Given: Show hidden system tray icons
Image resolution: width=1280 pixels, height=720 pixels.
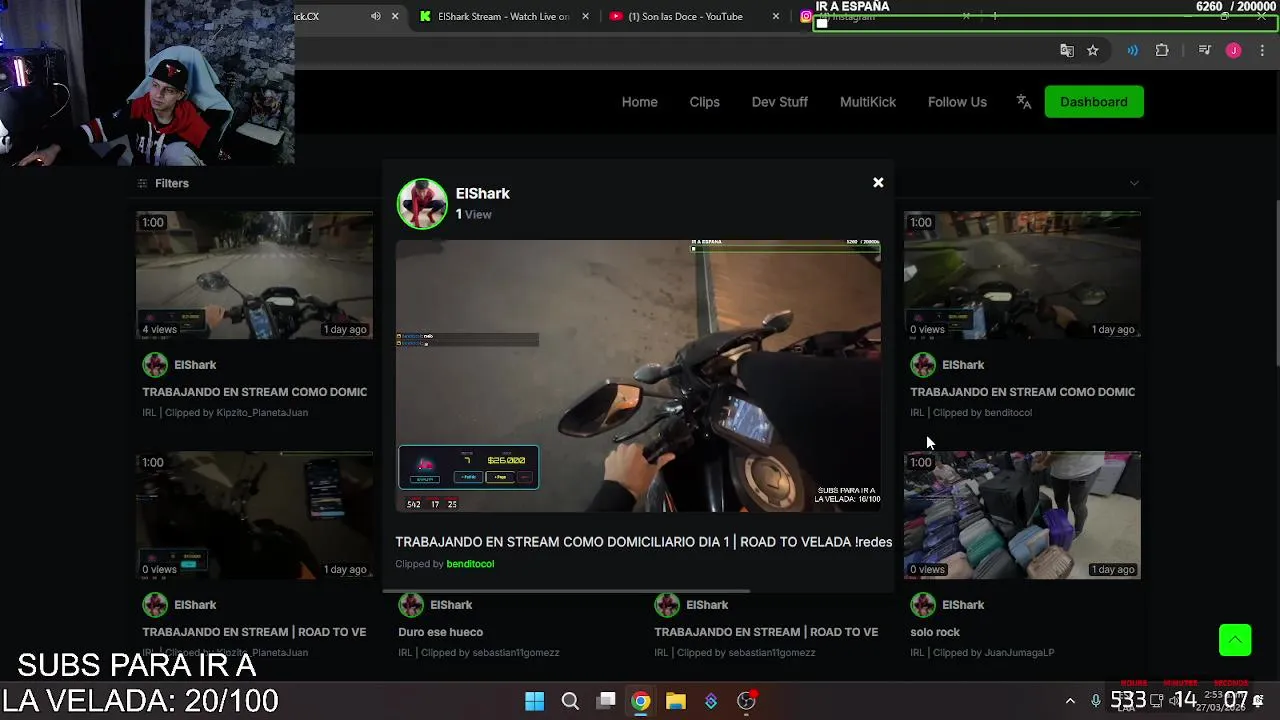Looking at the screenshot, I should click(x=1070, y=701).
